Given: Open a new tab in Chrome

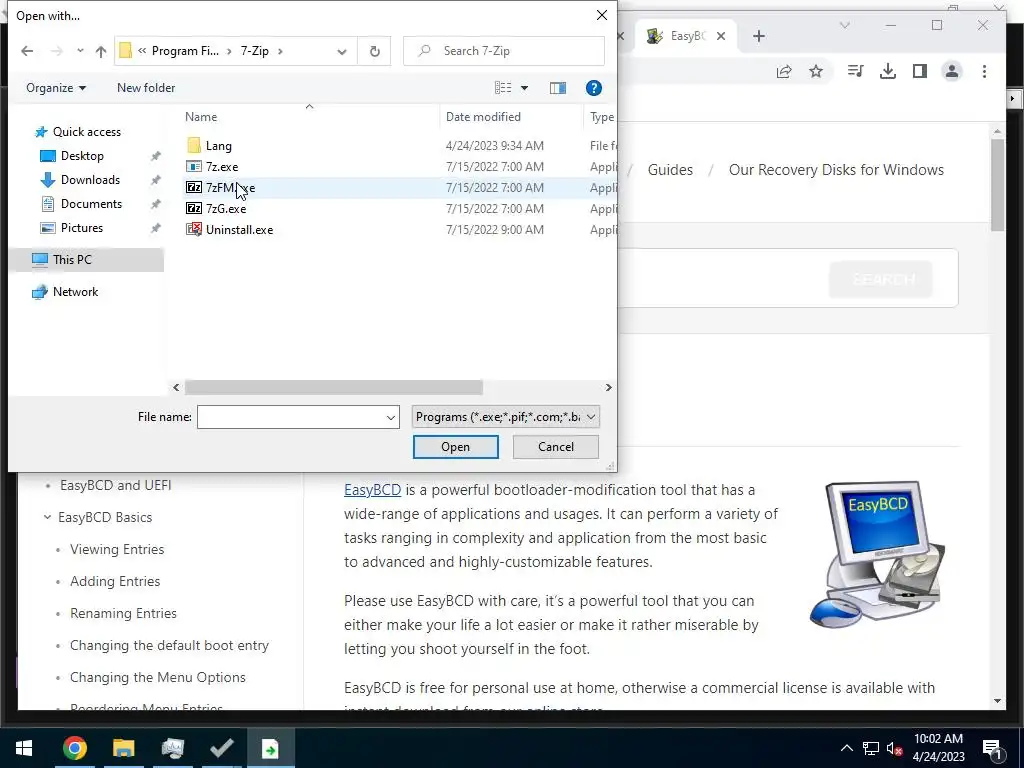Looking at the screenshot, I should coord(758,36).
